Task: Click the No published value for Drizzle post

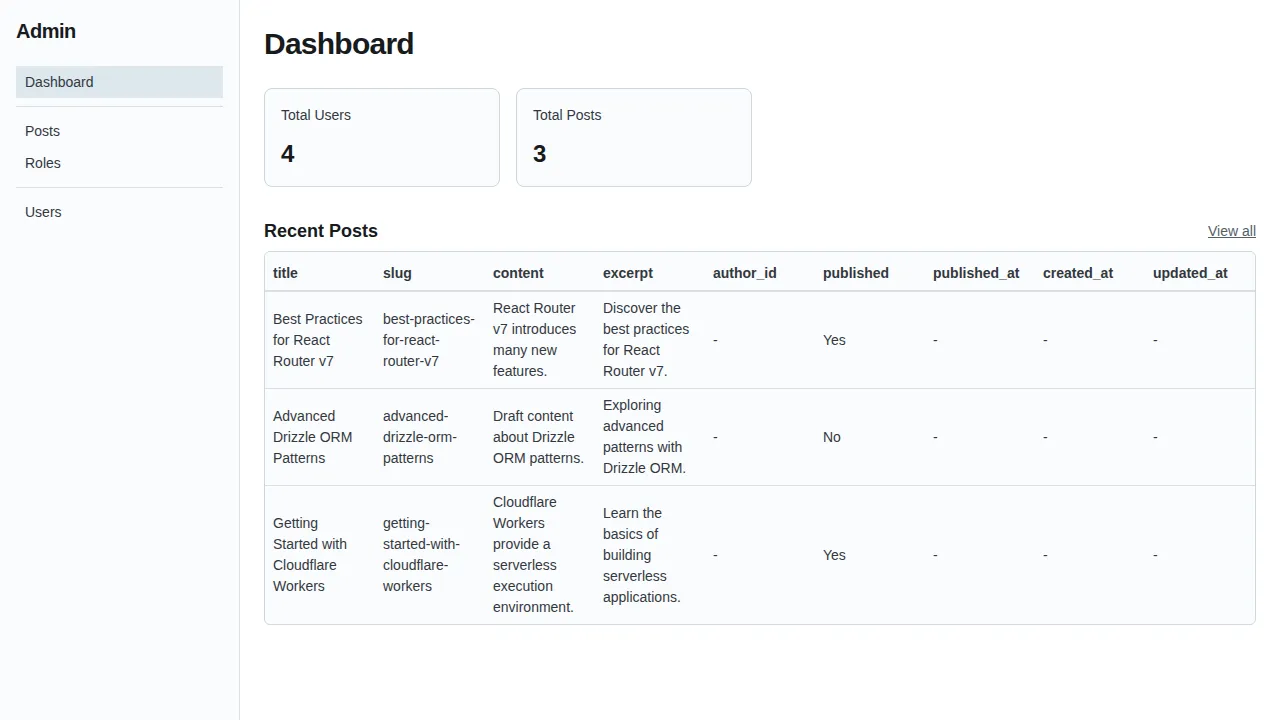Action: 832,437
